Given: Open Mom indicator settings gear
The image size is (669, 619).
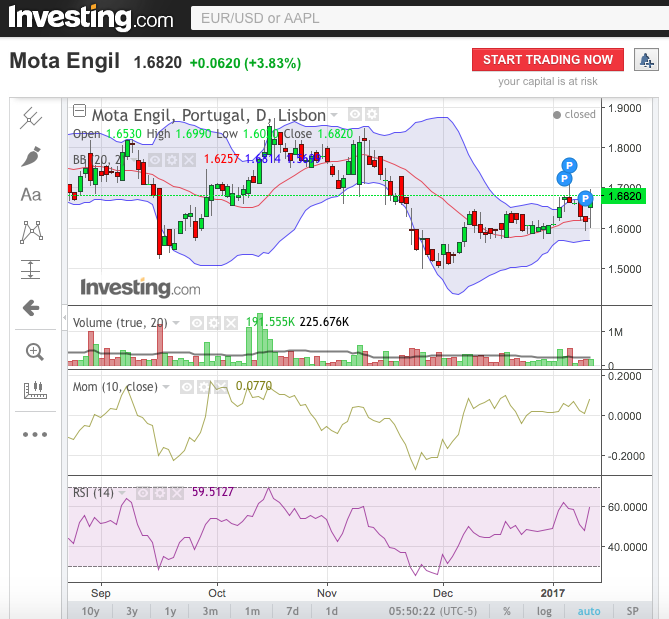Looking at the screenshot, I should (x=204, y=387).
